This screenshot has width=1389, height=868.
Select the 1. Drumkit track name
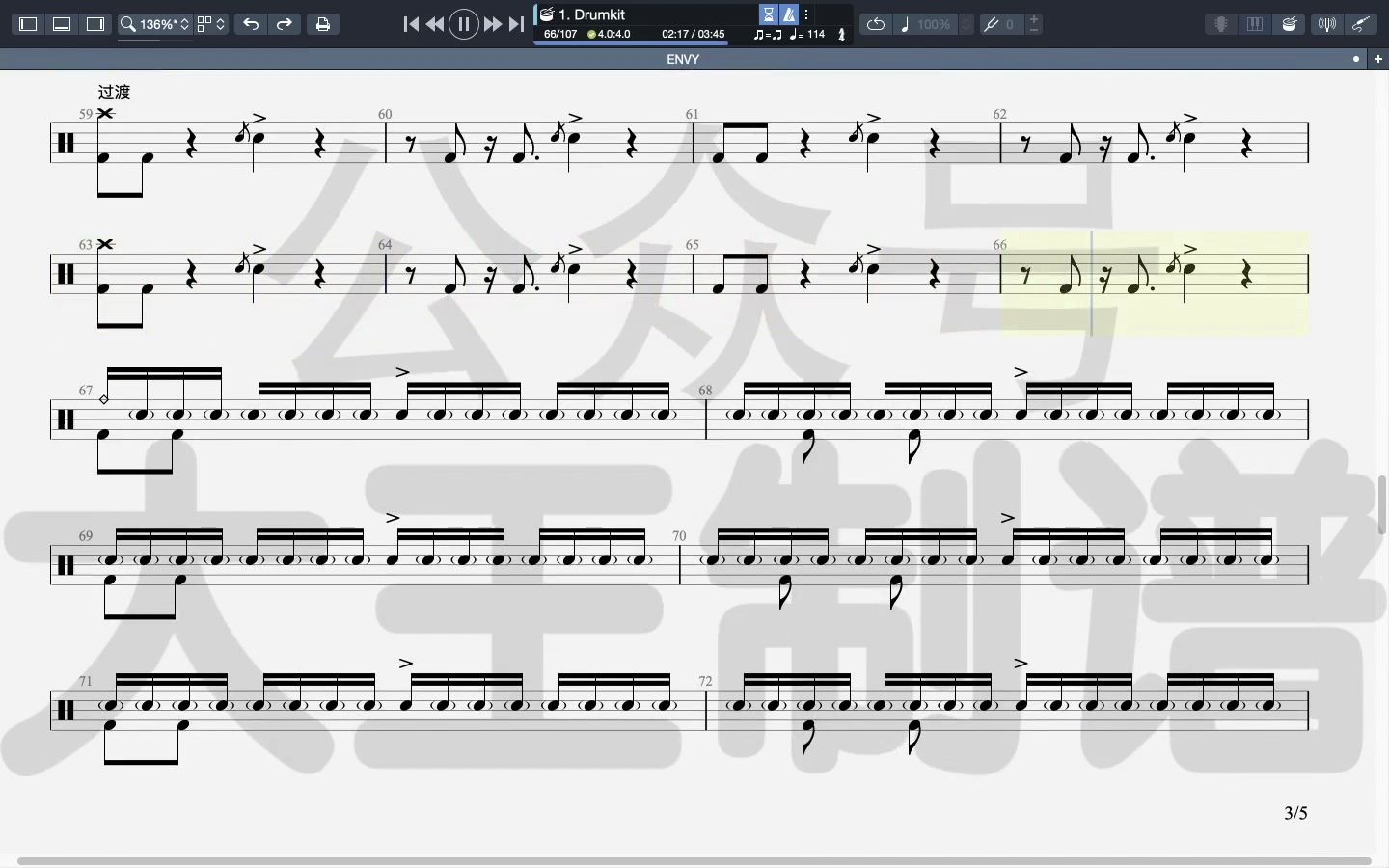(592, 14)
